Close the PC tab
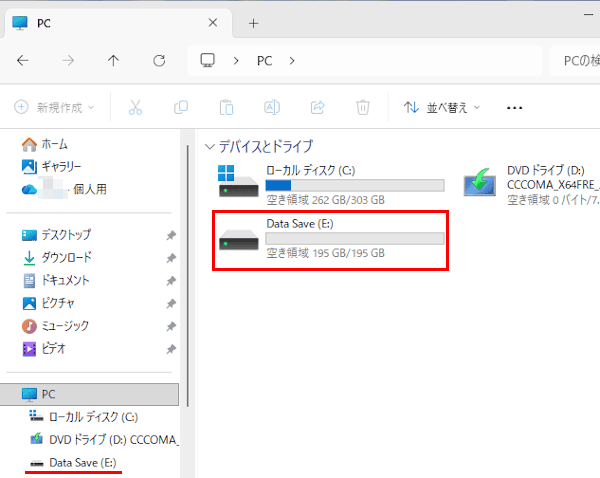The width and height of the screenshot is (600, 478). [x=213, y=23]
